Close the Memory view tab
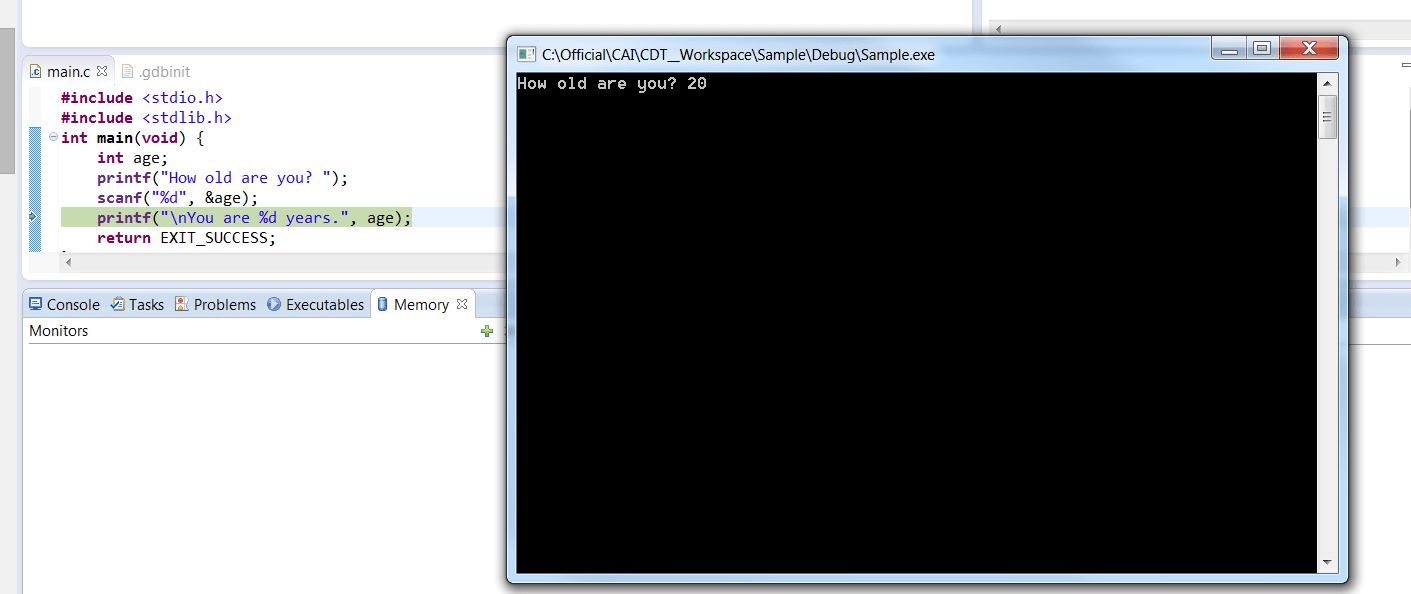The image size is (1411, 594). [462, 304]
